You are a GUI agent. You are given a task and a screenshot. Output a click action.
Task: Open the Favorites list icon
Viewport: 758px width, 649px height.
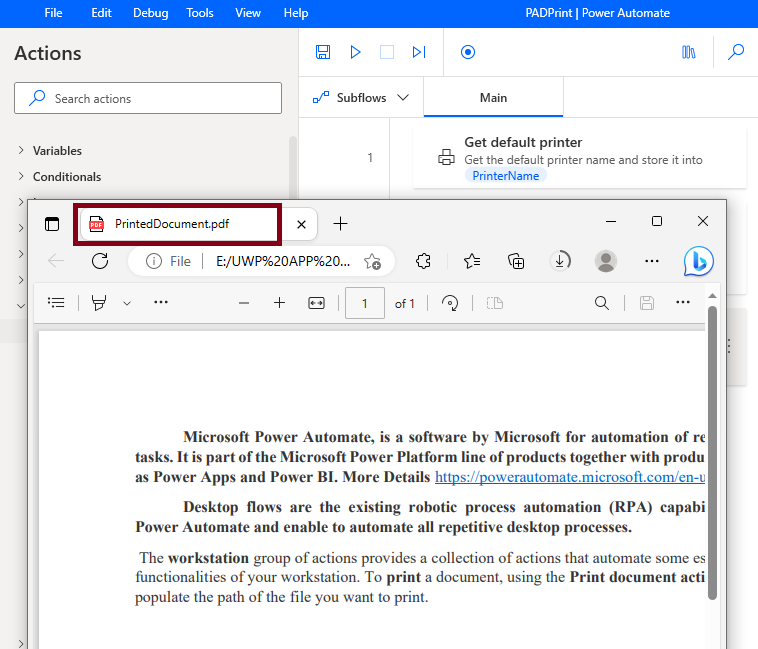click(472, 261)
